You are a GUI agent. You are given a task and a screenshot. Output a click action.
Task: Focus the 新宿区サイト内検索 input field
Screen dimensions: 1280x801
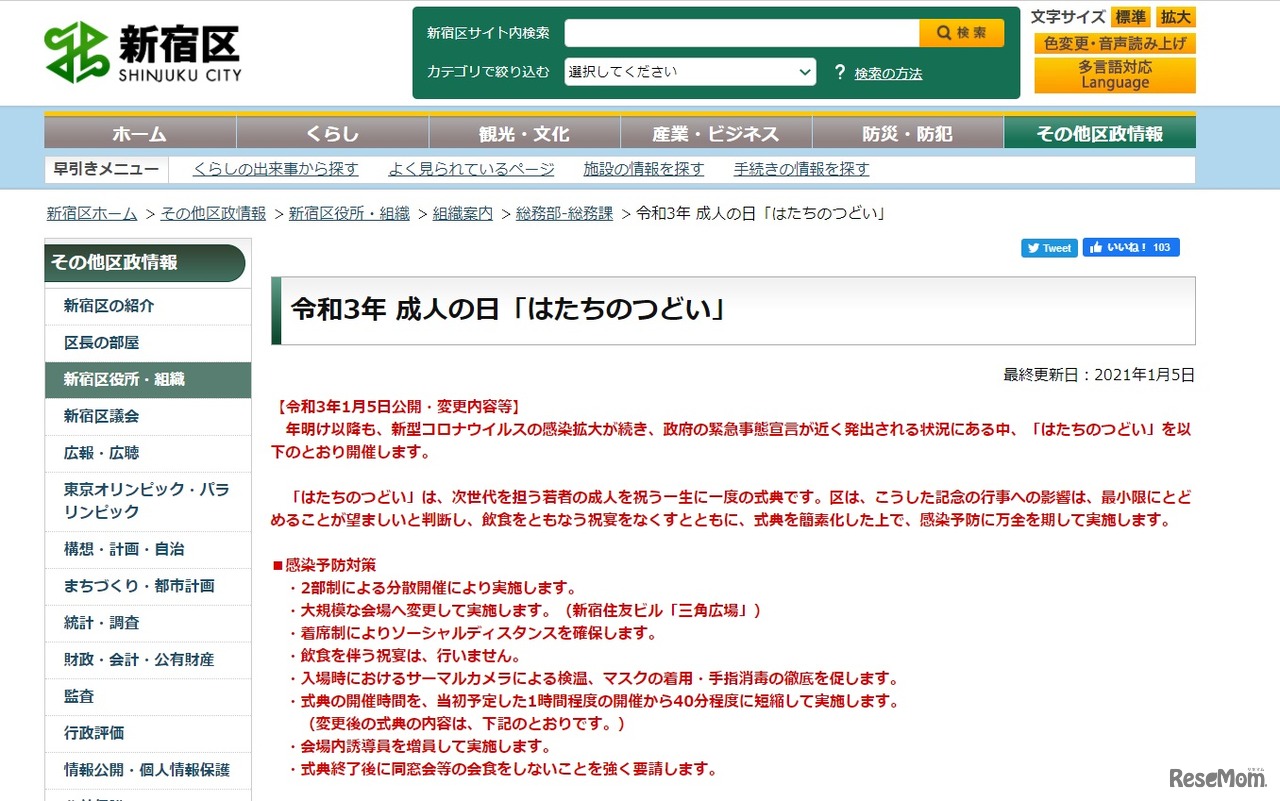(x=741, y=33)
